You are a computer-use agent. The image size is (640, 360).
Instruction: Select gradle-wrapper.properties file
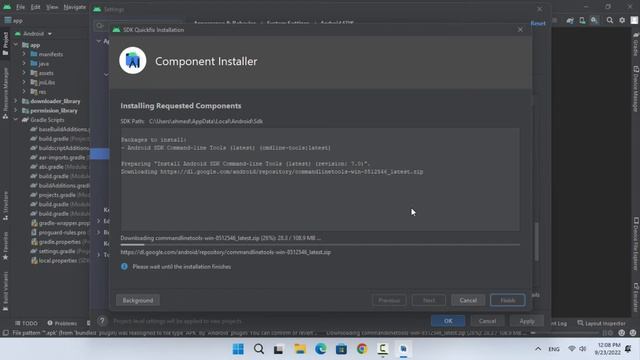tap(60, 223)
